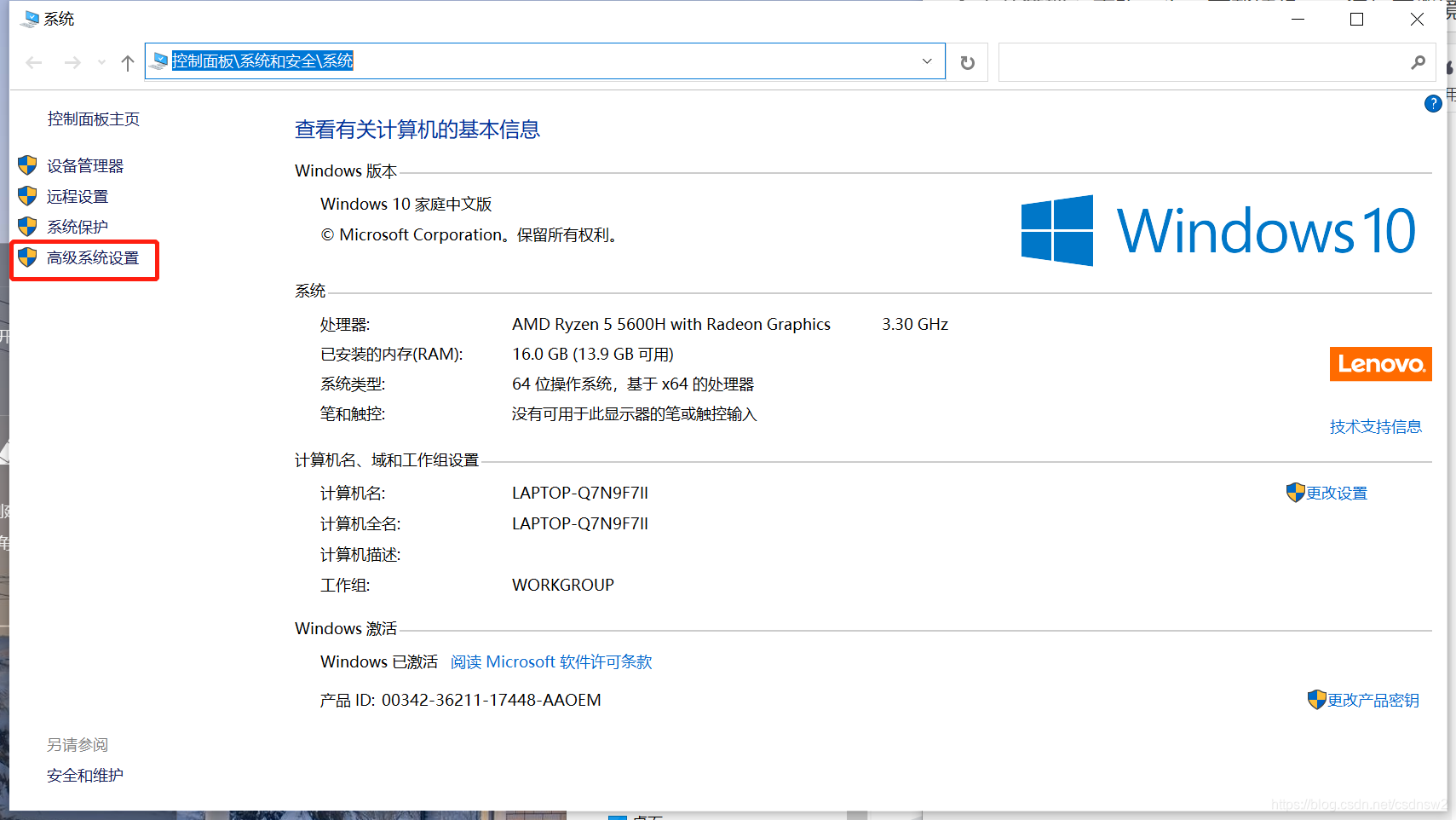Close the 系统 window
The height and width of the screenshot is (820, 1456).
tap(1417, 20)
